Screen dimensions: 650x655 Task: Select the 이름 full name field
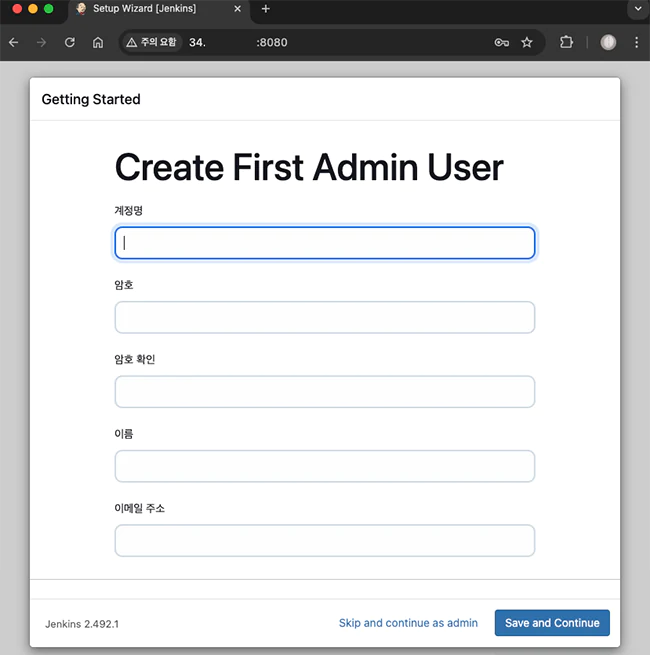(x=325, y=466)
